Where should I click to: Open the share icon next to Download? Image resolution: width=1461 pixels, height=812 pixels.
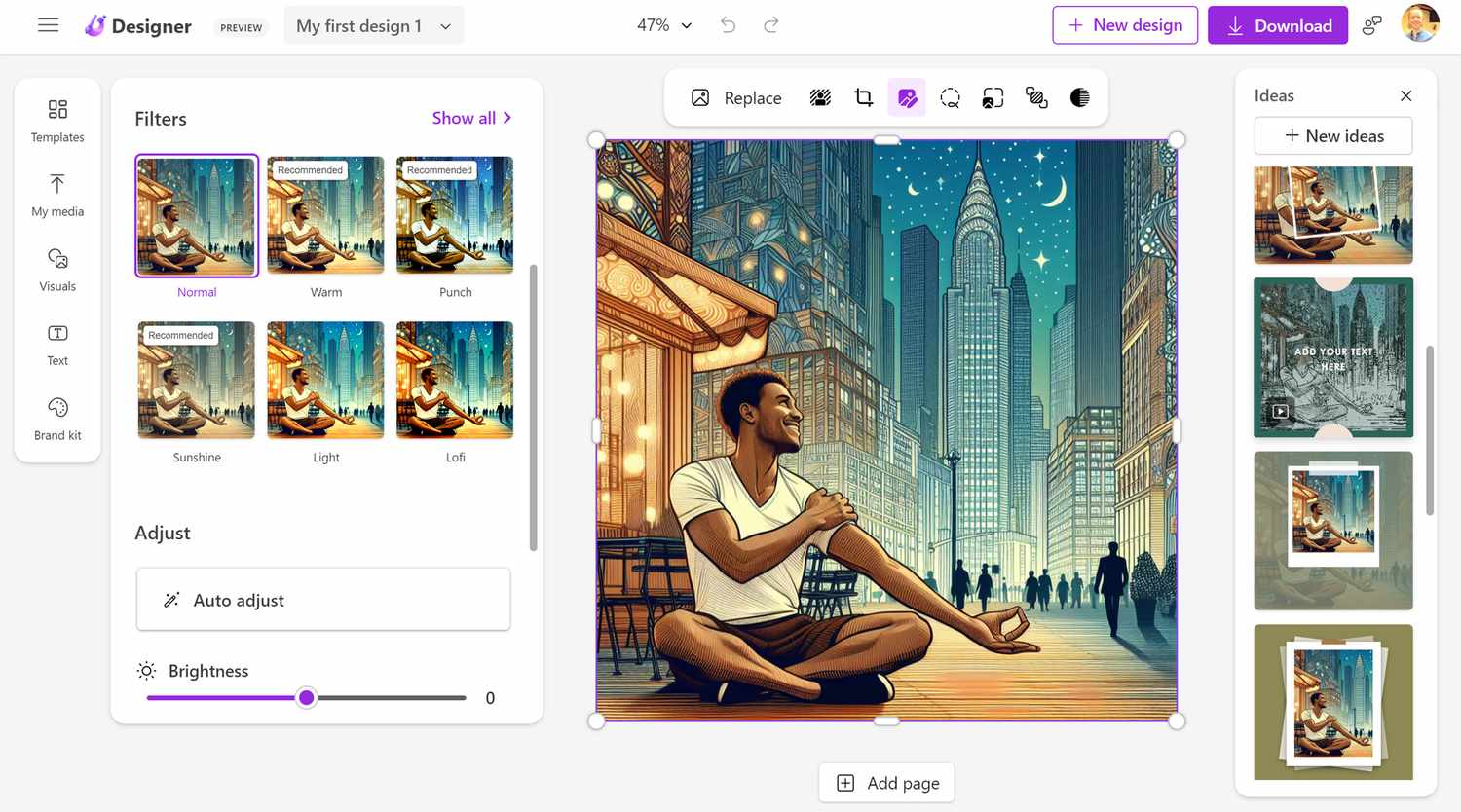tap(1371, 25)
